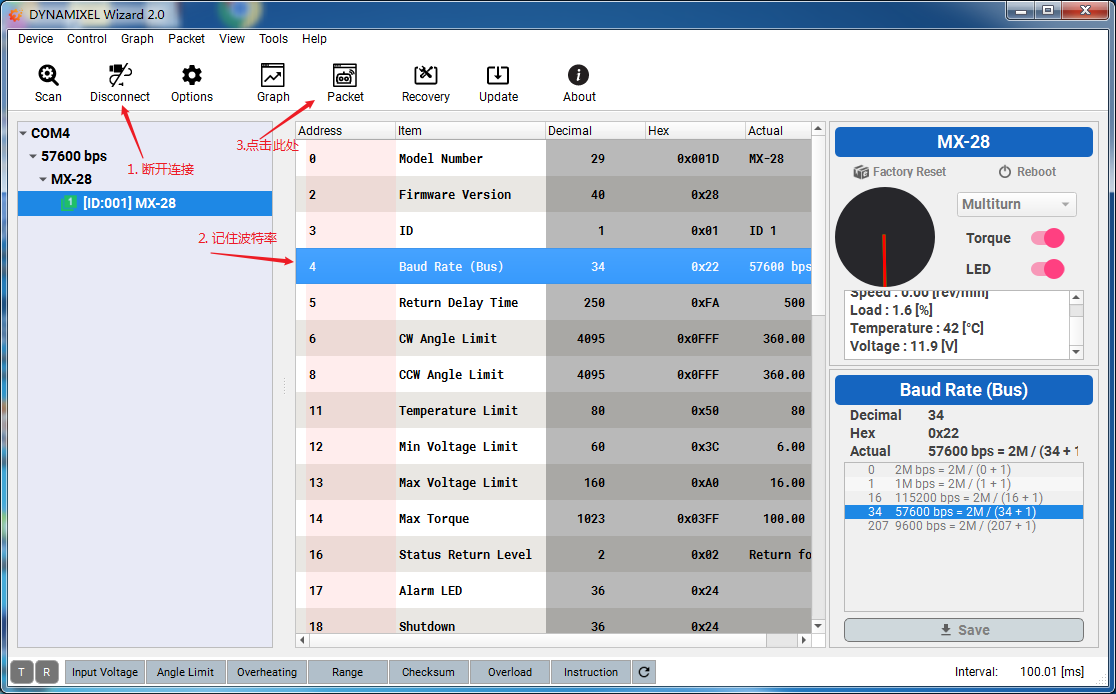This screenshot has width=1116, height=694.
Task: Toggle the T button in status bar
Action: [x=21, y=672]
